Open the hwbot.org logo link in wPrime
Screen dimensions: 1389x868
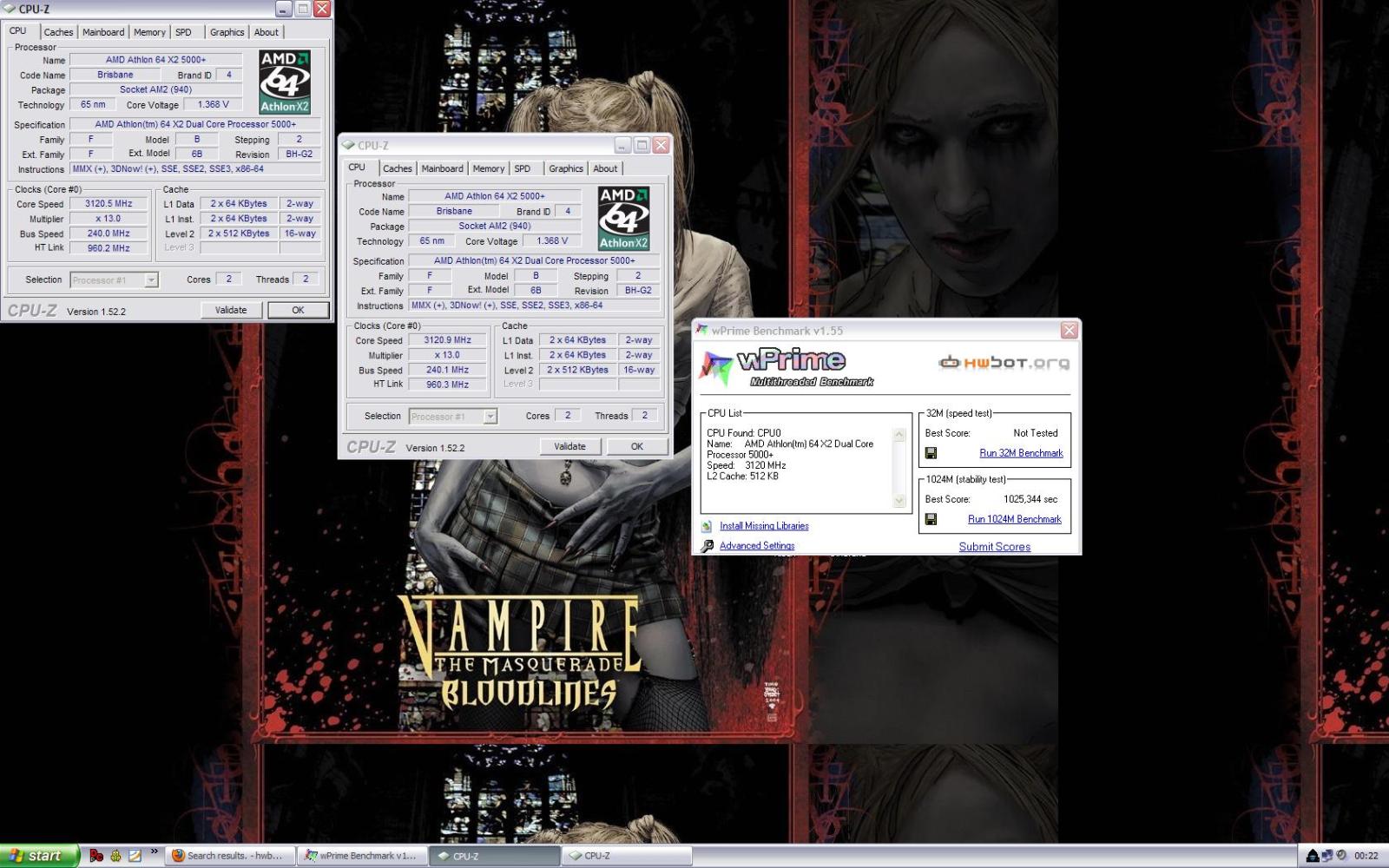pos(1004,363)
